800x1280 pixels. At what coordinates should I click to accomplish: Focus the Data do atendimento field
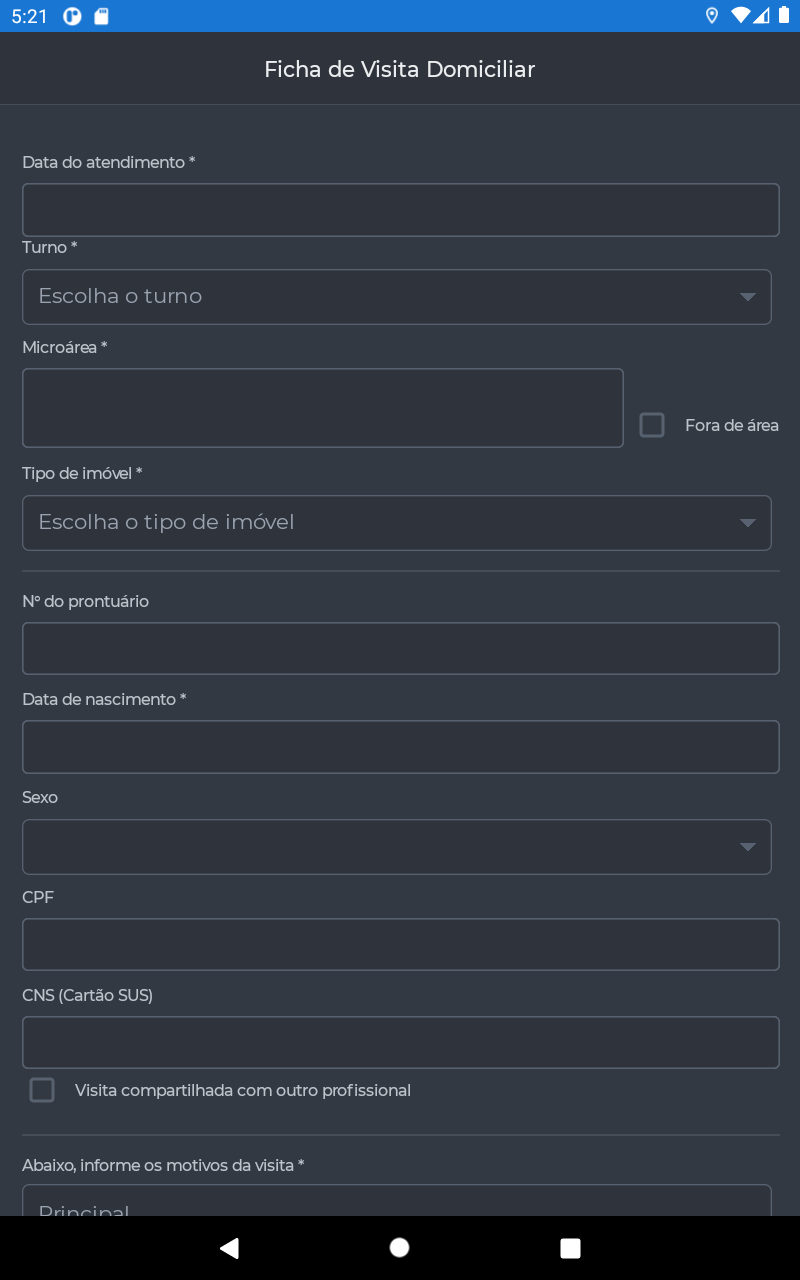(x=401, y=210)
